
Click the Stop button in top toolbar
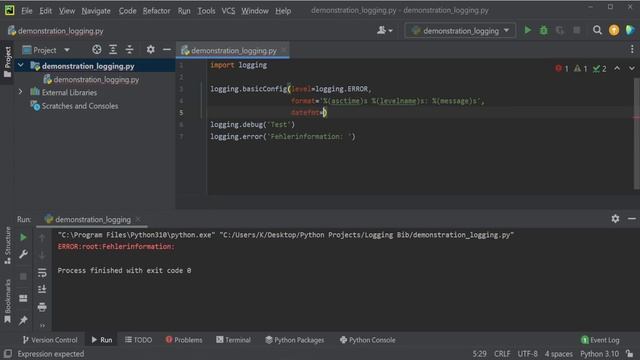coord(576,30)
